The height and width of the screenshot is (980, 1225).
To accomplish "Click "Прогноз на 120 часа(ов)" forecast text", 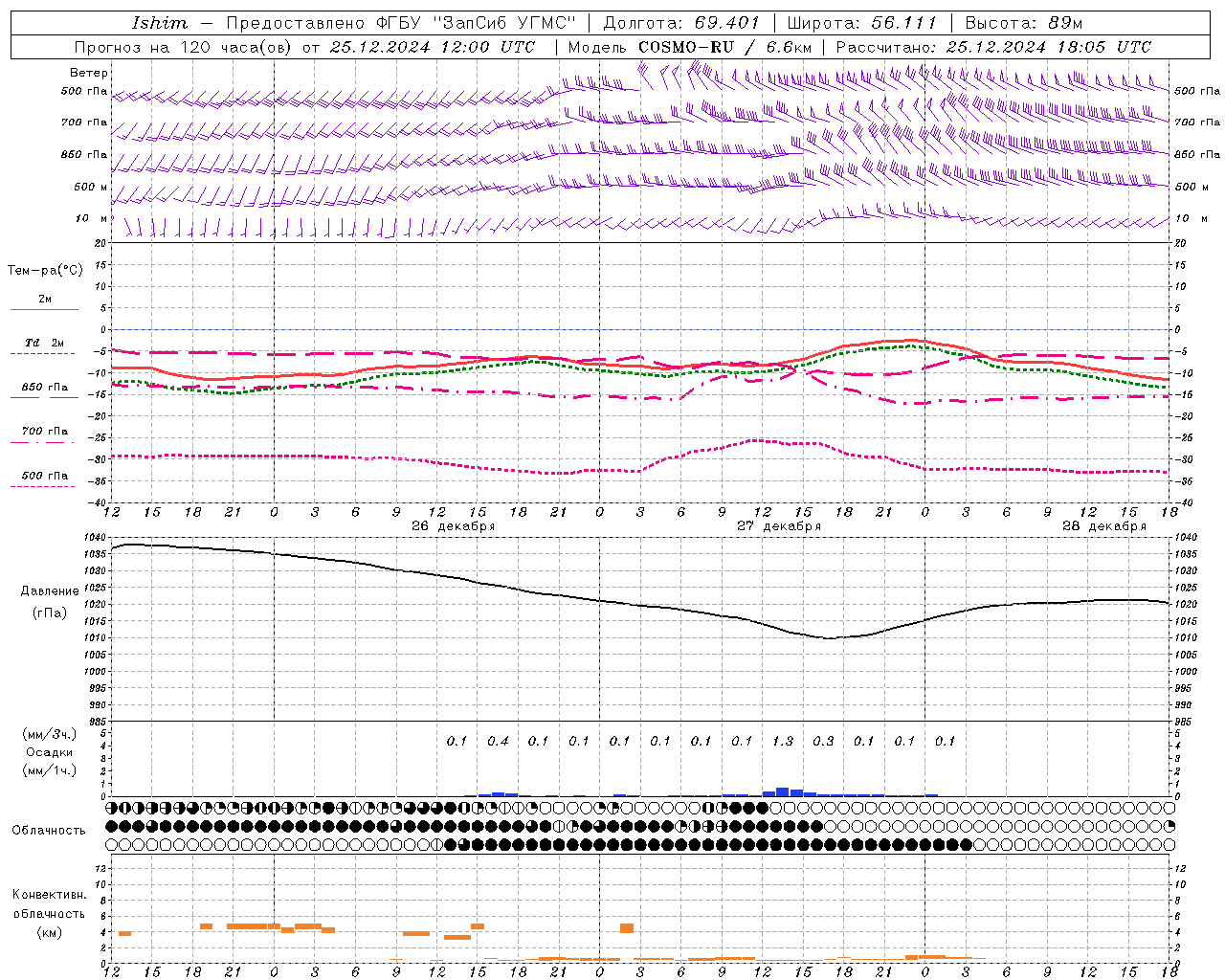I will 183,47.
